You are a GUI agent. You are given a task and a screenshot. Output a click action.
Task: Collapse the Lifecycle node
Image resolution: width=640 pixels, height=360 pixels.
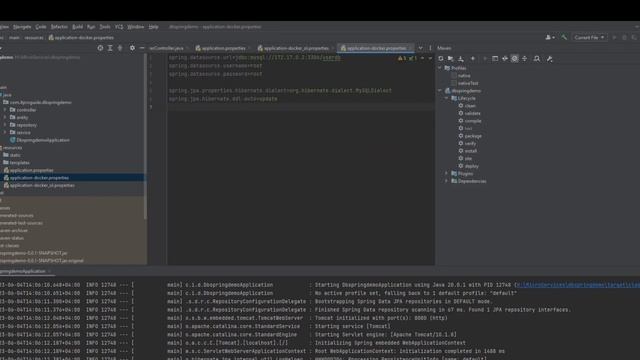[x=447, y=98]
